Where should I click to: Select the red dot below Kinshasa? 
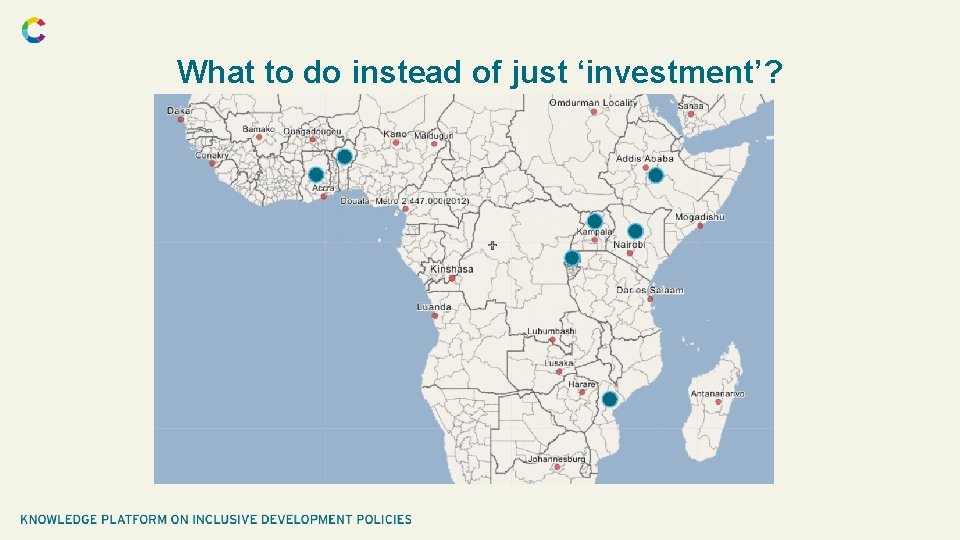click(x=452, y=279)
